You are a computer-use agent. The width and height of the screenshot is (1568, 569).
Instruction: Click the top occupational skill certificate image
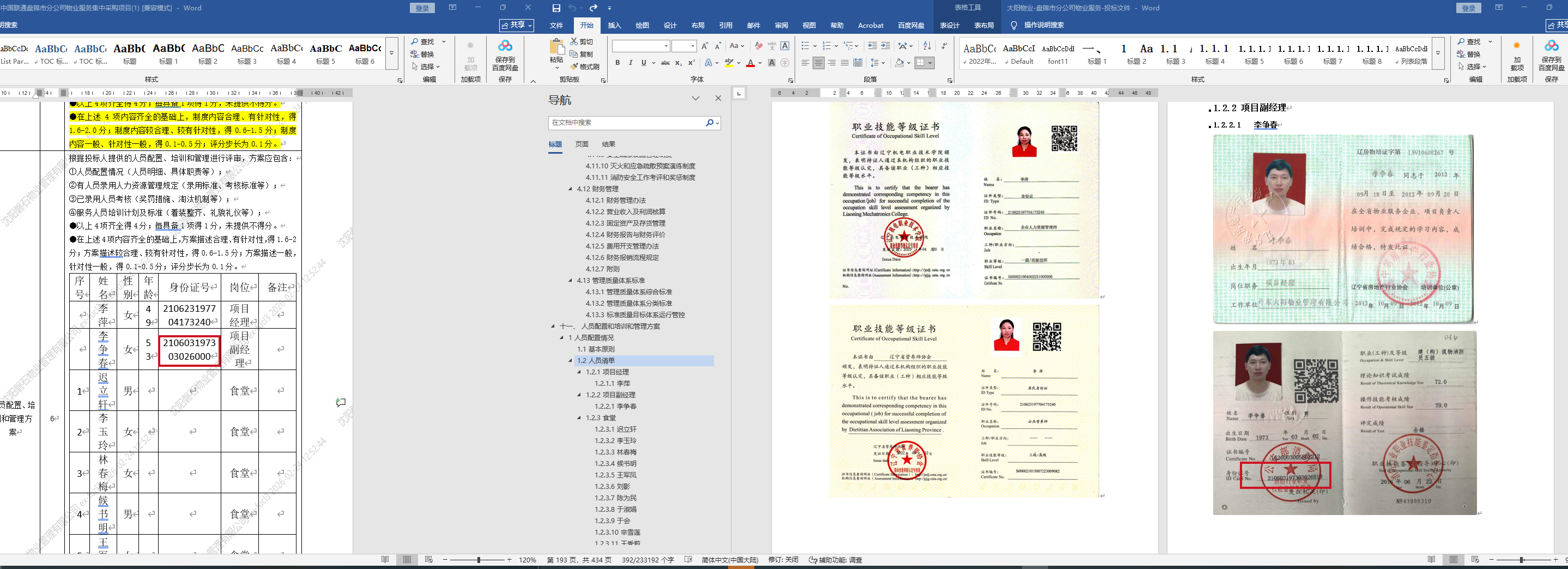pos(964,200)
